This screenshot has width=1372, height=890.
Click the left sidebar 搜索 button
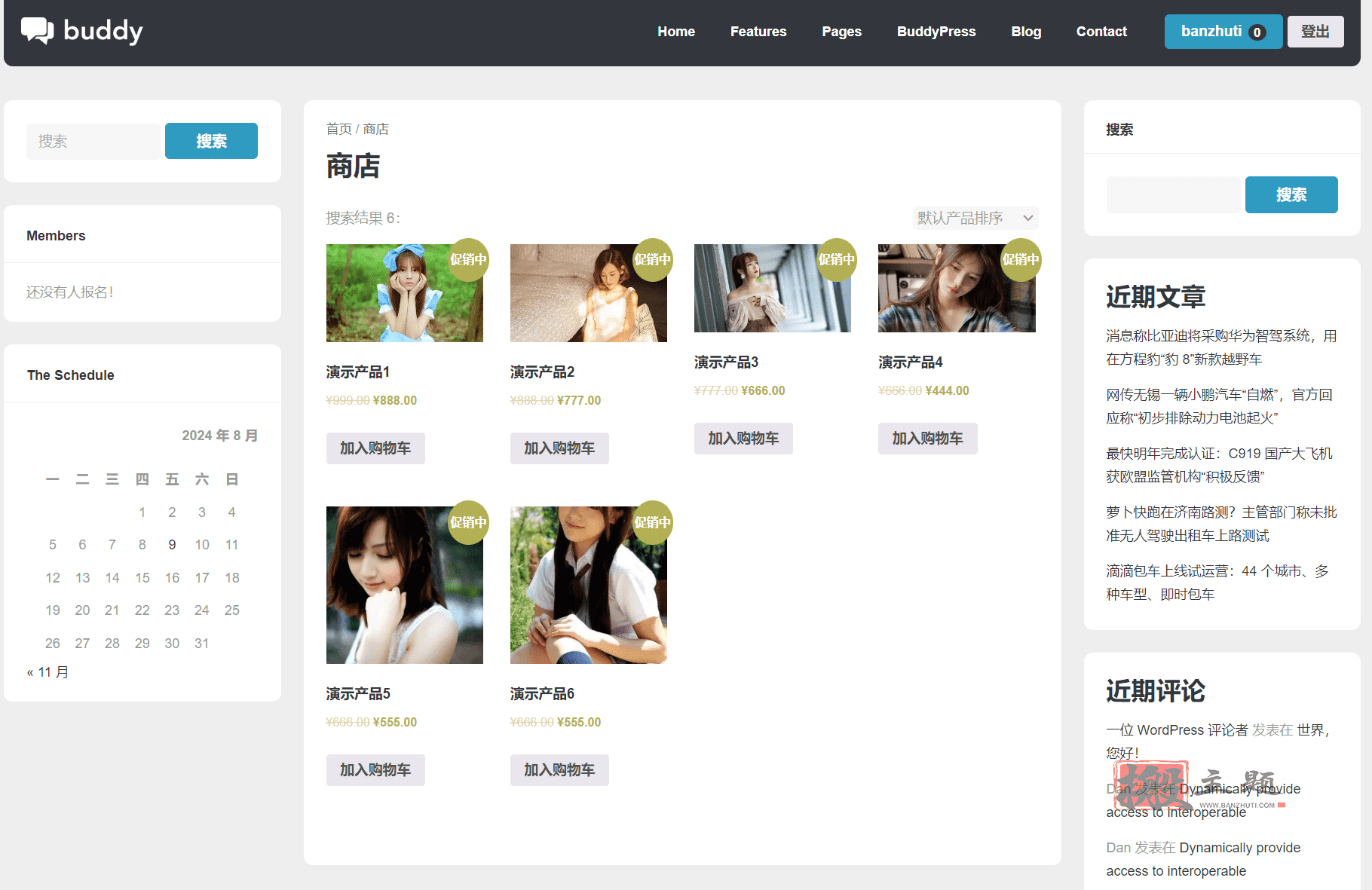click(x=211, y=141)
